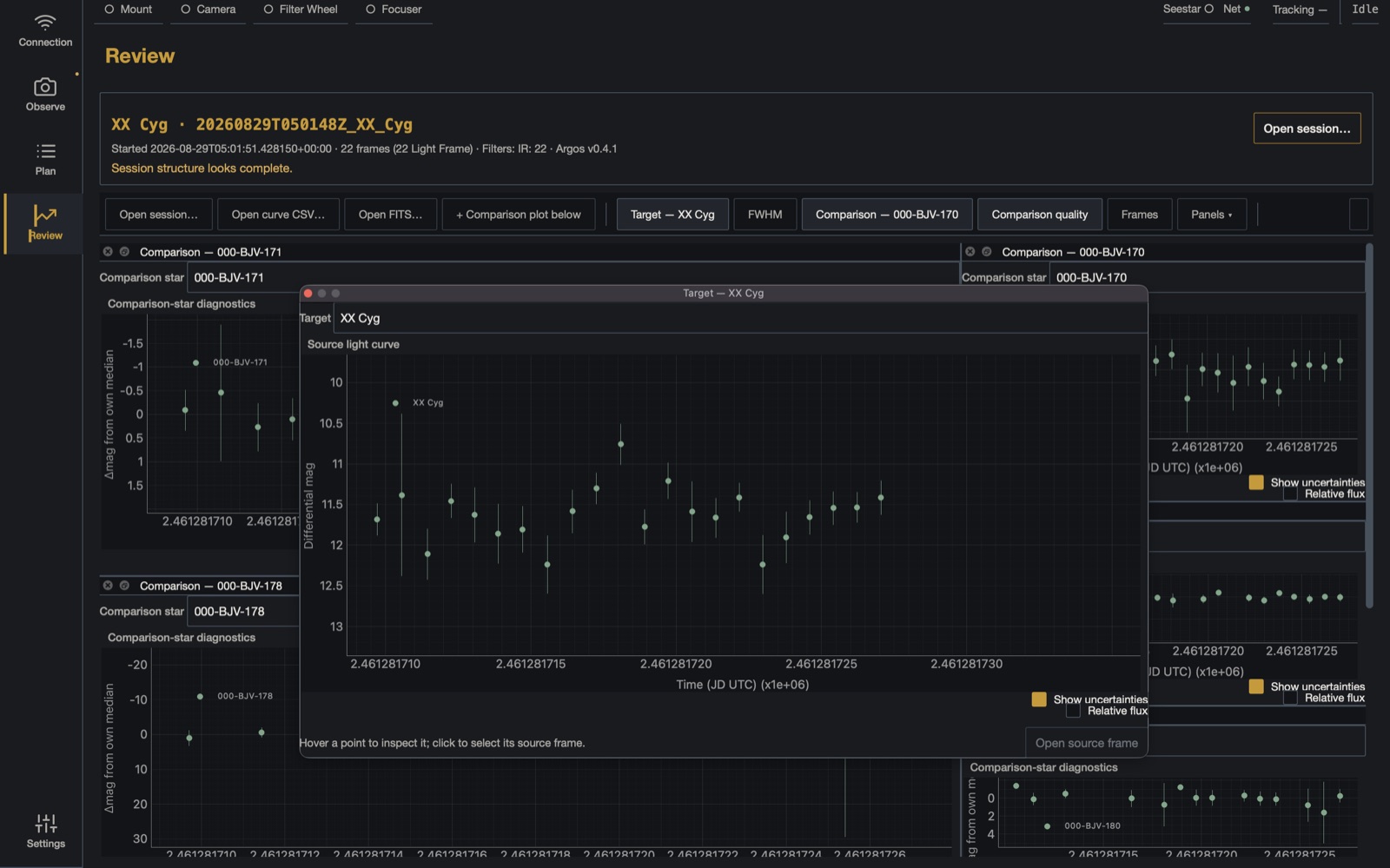Viewport: 1390px width, 868px height.
Task: Click float icon of Comparison 000-BJV-178 panel
Action: coord(124,586)
